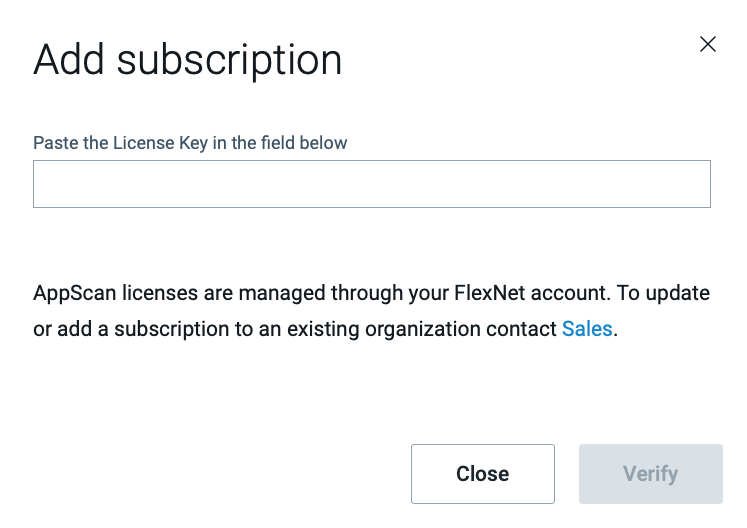Image resolution: width=747 pixels, height=528 pixels.
Task: Contact Sales via the link
Action: [x=587, y=329]
